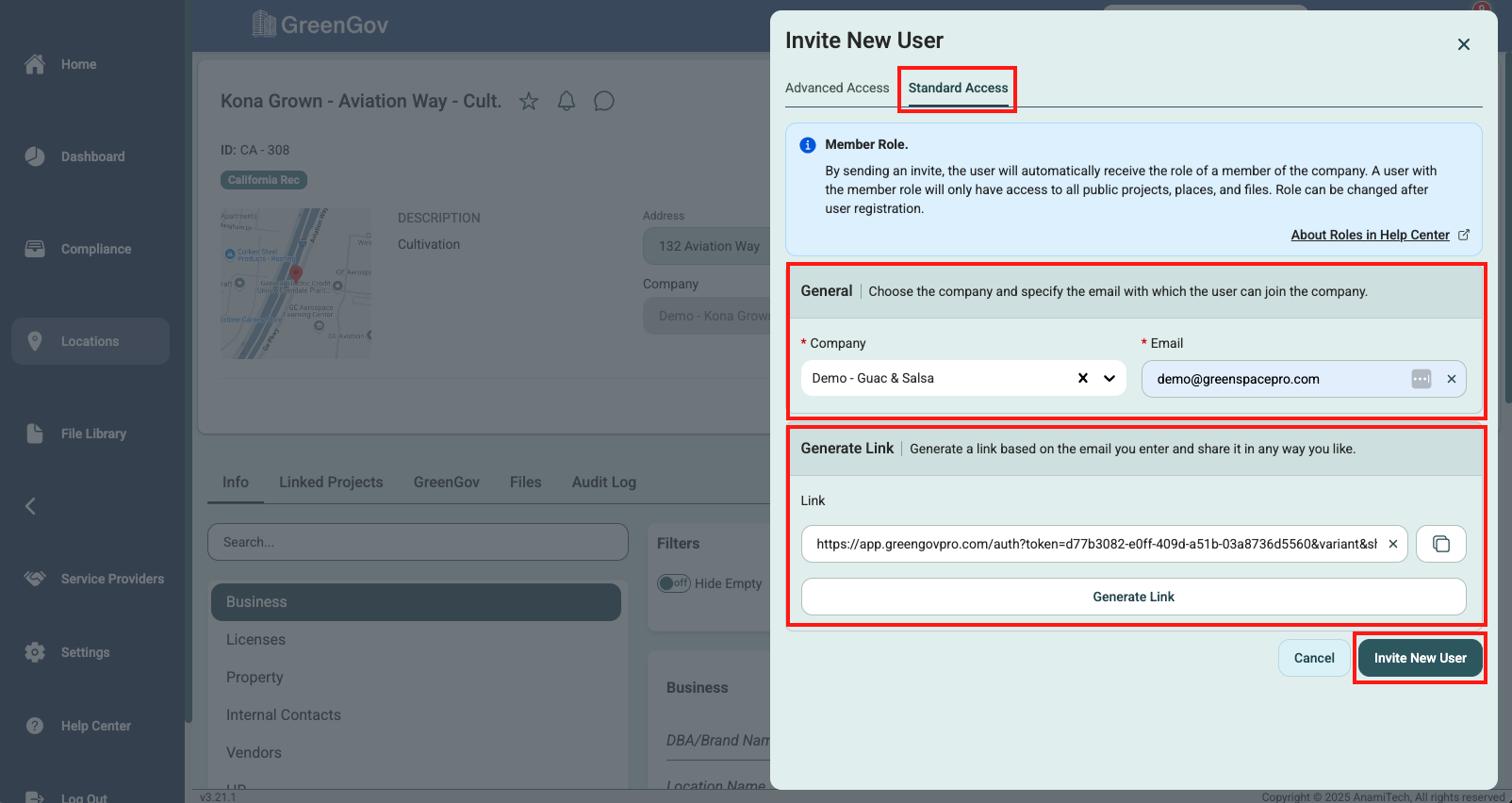Image resolution: width=1512 pixels, height=803 pixels.
Task: Open the Files tab
Action: [526, 482]
